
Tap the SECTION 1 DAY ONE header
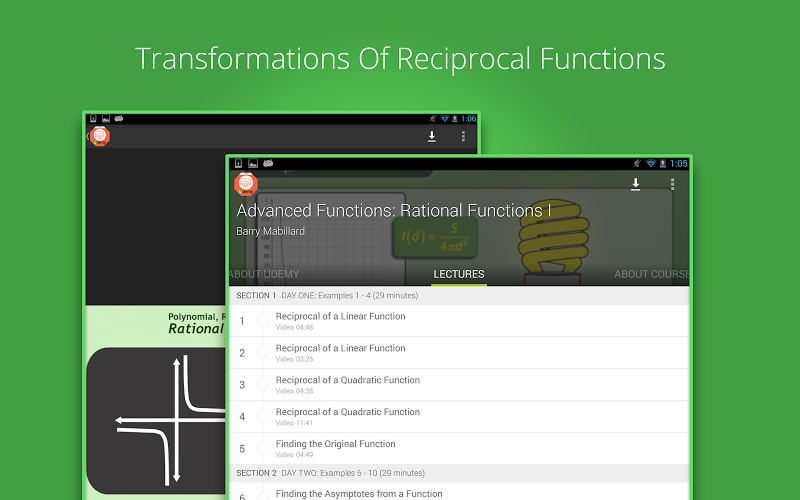(x=459, y=295)
